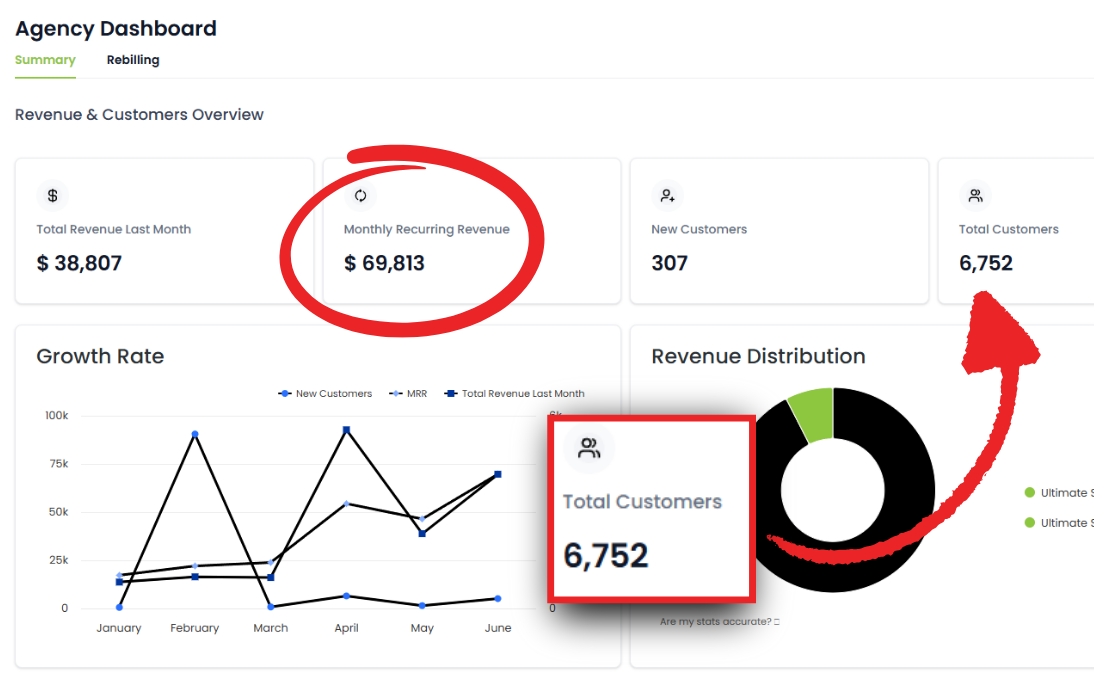Click the New Customers person-plus icon
The height and width of the screenshot is (677, 1095).
[668, 196]
